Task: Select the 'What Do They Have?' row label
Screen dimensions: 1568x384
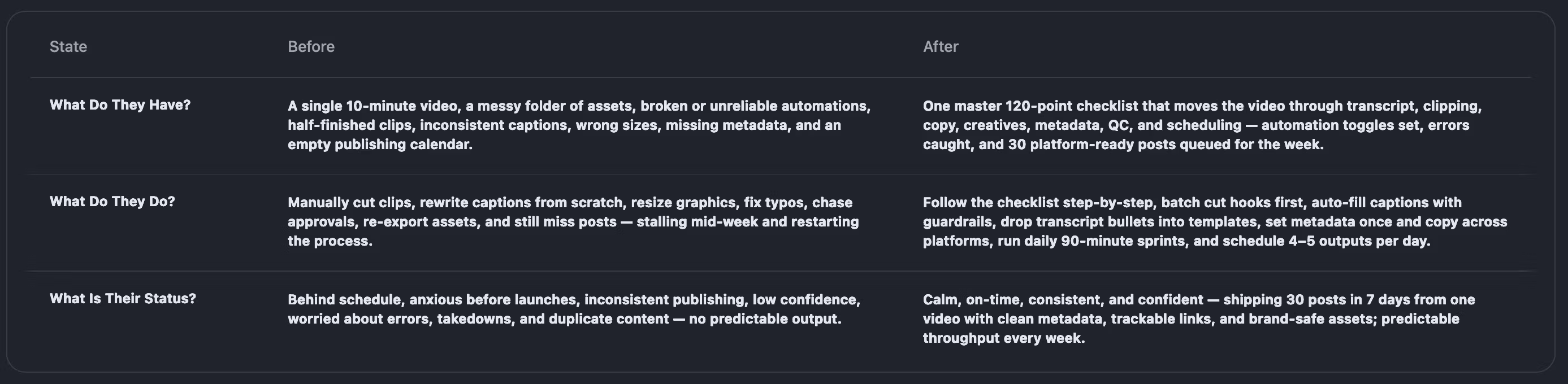Action: (x=120, y=105)
